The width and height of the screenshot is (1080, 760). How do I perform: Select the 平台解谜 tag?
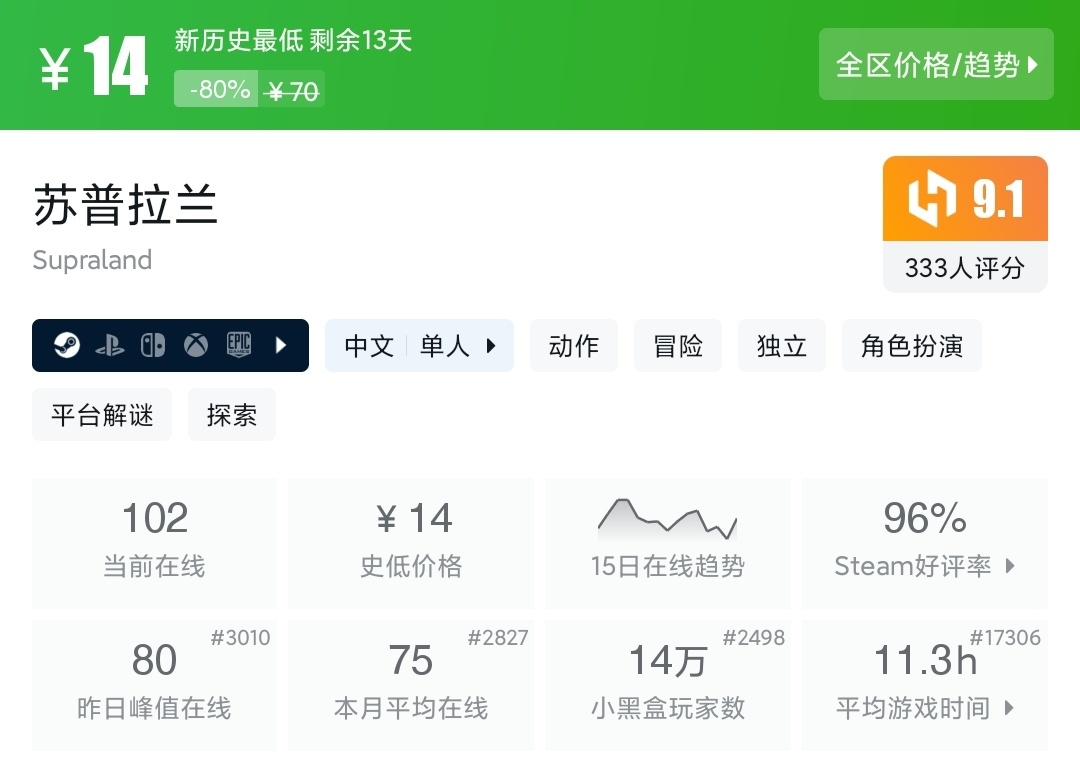102,415
